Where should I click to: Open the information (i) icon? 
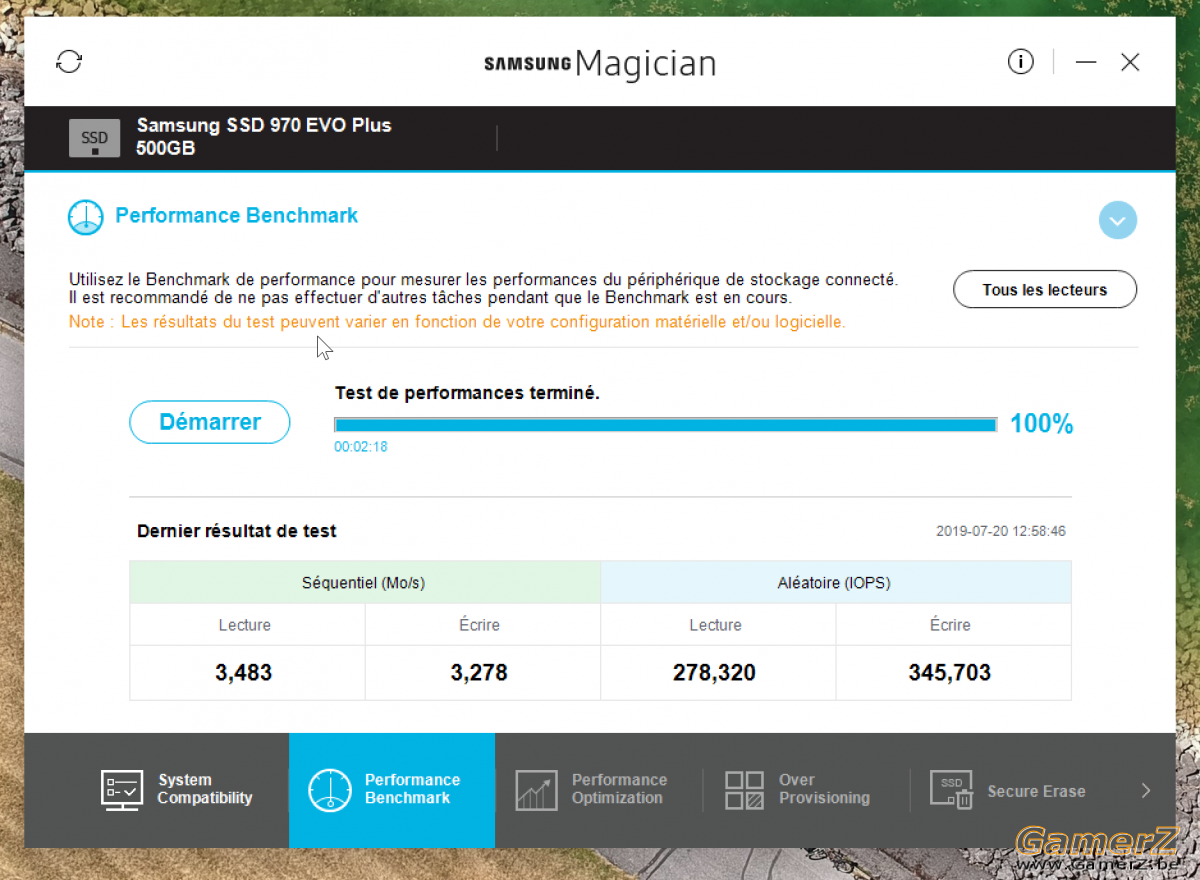pyautogui.click(x=1020, y=62)
